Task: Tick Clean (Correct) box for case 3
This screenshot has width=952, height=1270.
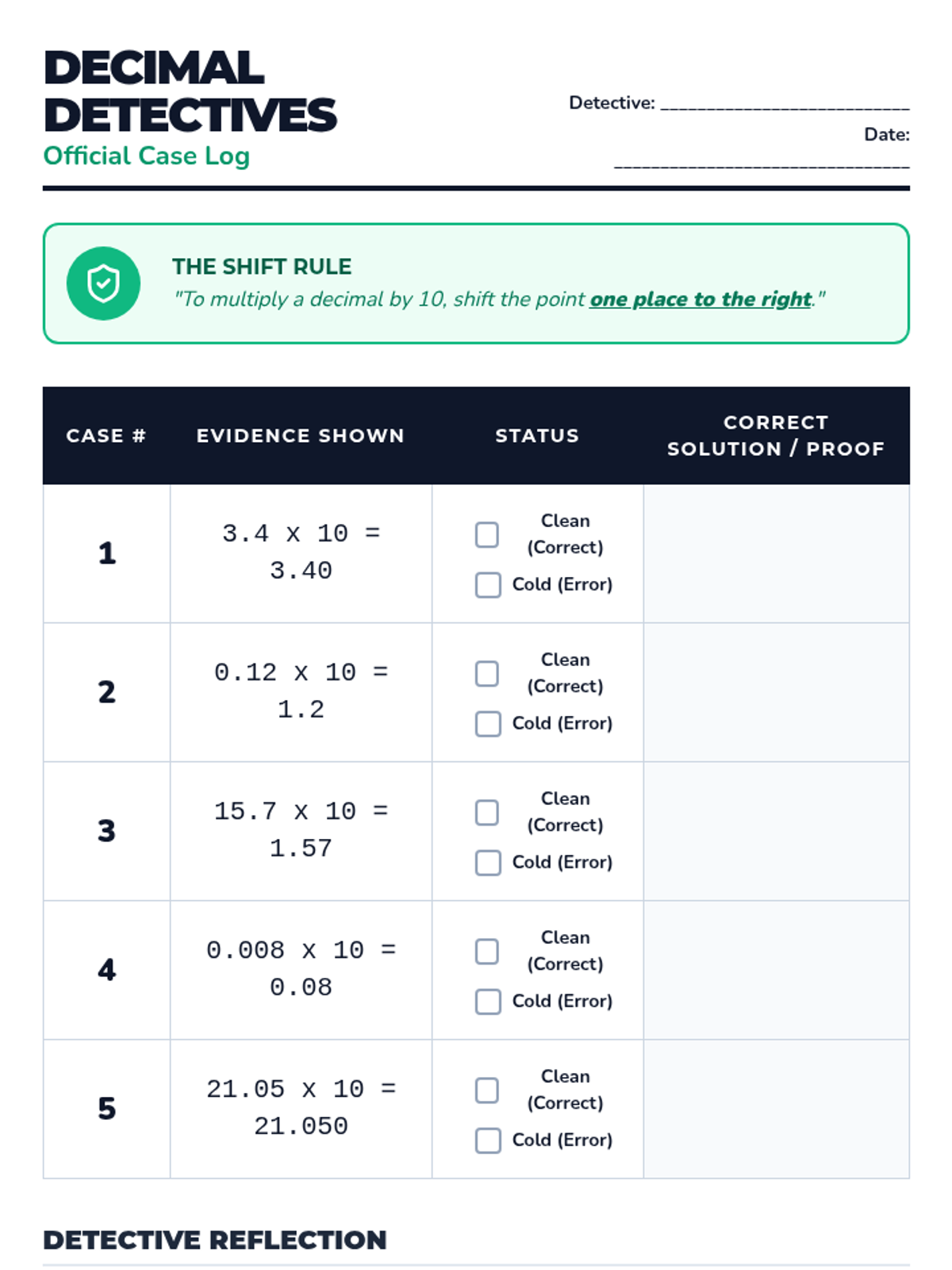Action: coord(487,812)
